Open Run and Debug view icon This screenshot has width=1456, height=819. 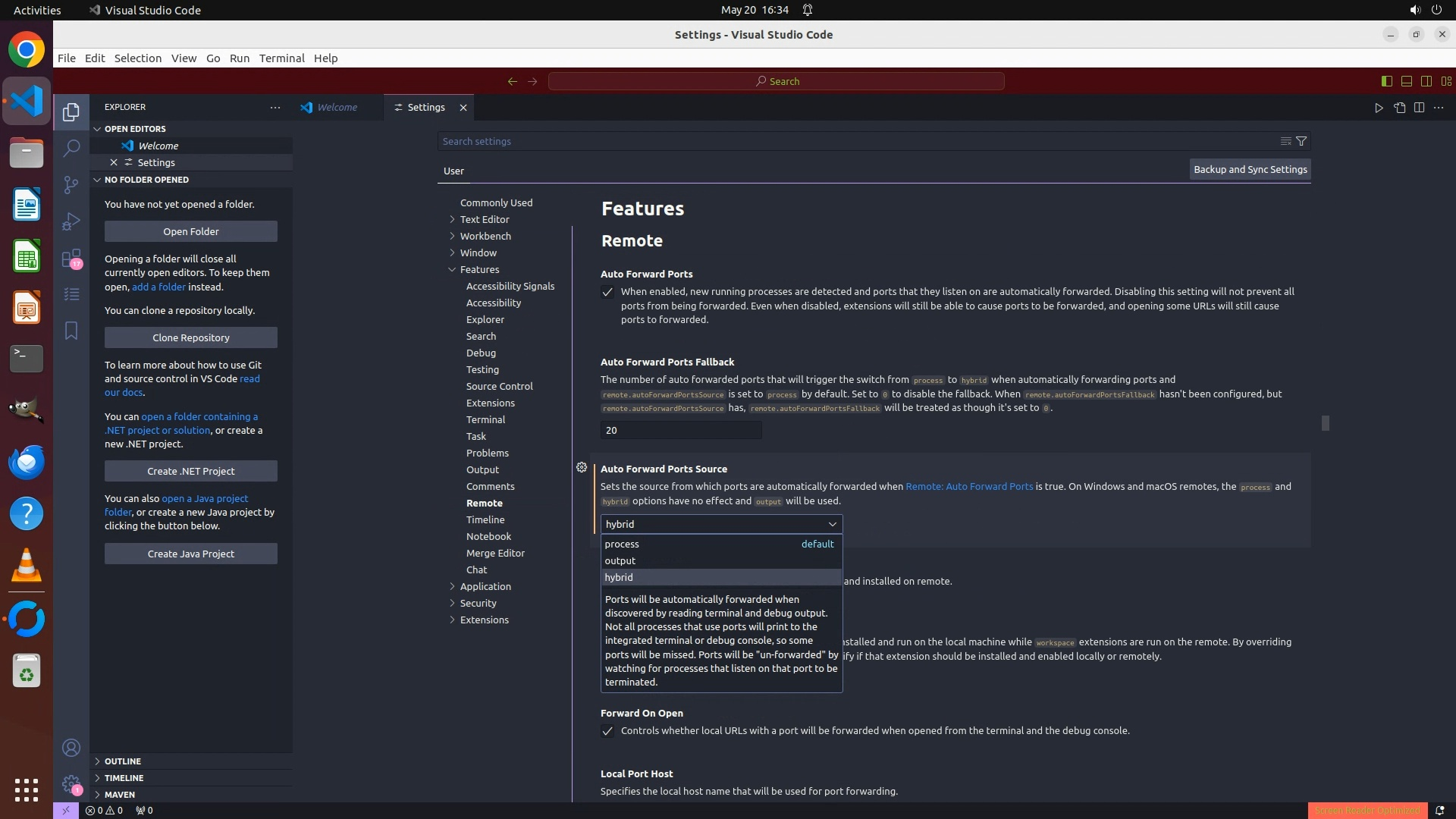click(x=71, y=221)
